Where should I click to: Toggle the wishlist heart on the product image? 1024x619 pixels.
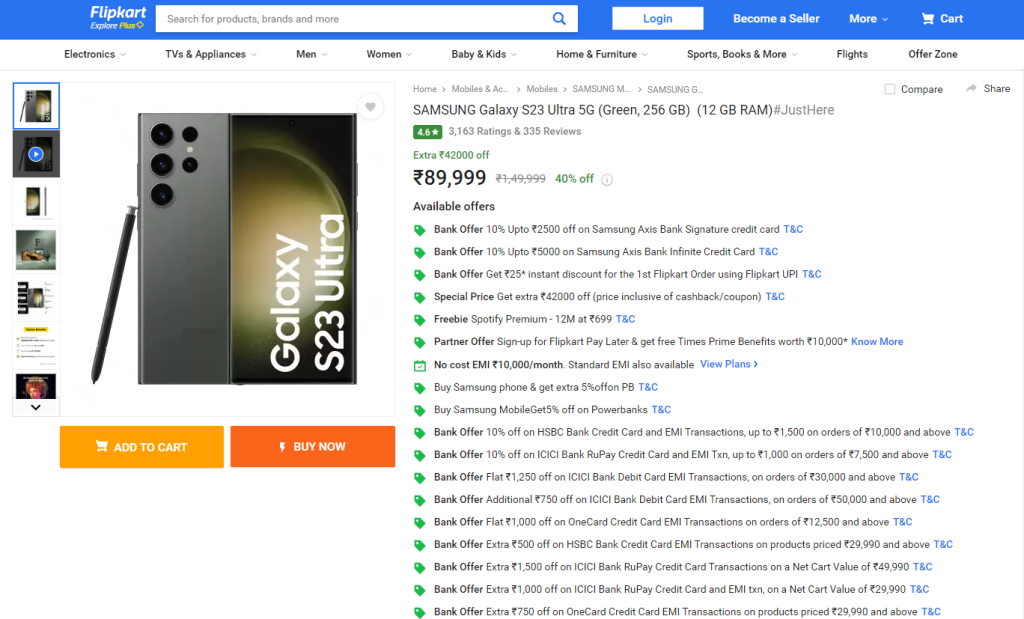[x=371, y=106]
